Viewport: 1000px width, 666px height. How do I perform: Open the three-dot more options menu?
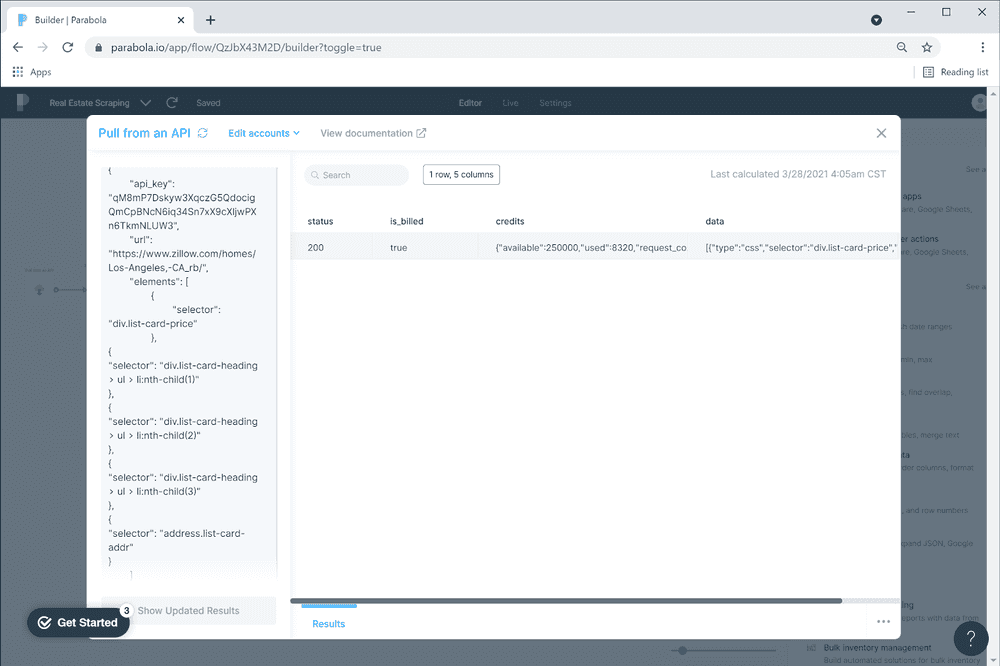pos(883,621)
